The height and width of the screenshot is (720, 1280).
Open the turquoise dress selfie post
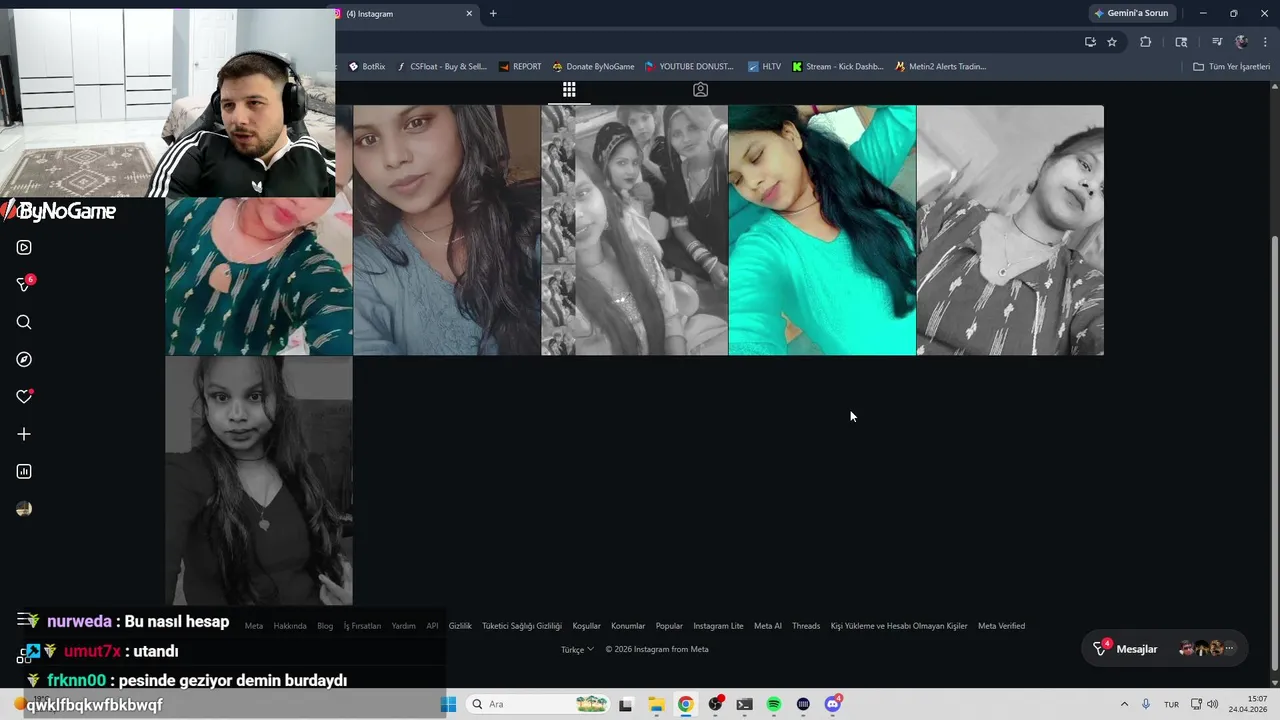coord(822,230)
